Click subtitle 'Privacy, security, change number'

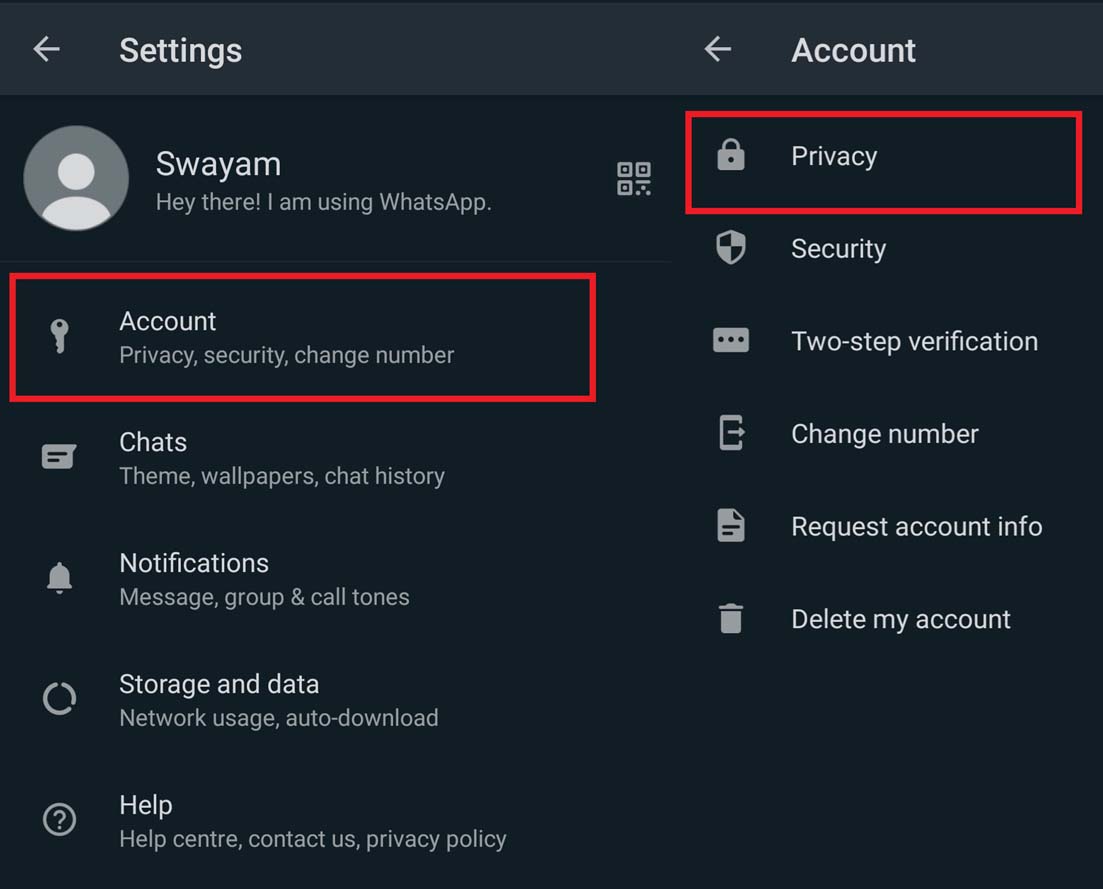point(286,355)
